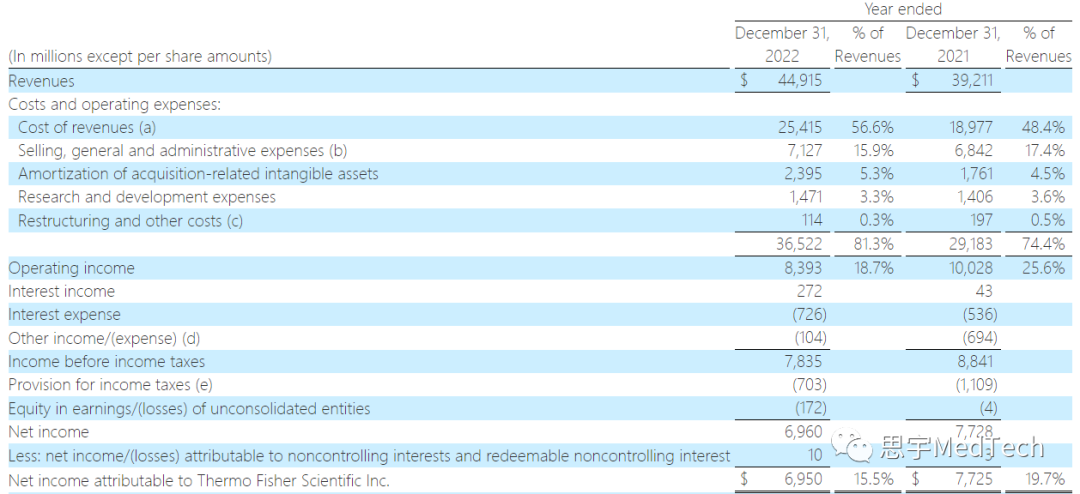Viewport: 1080px width, 494px height.
Task: Click the Interest expense row label
Action: click(64, 315)
